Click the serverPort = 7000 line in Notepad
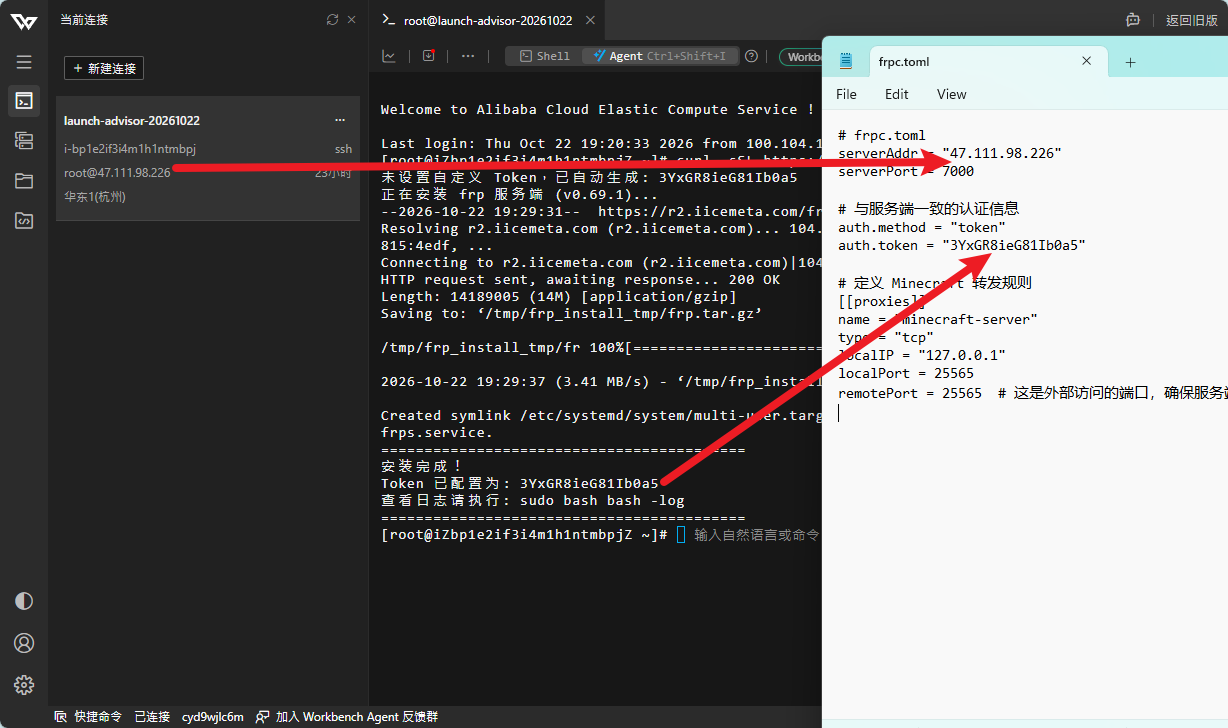Image resolution: width=1228 pixels, height=728 pixels. 906,171
